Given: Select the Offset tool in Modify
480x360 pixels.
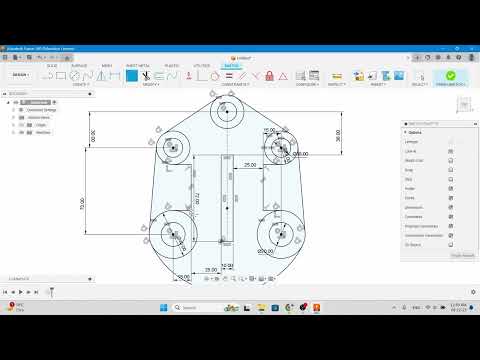Looking at the screenshot, I should click(159, 76).
